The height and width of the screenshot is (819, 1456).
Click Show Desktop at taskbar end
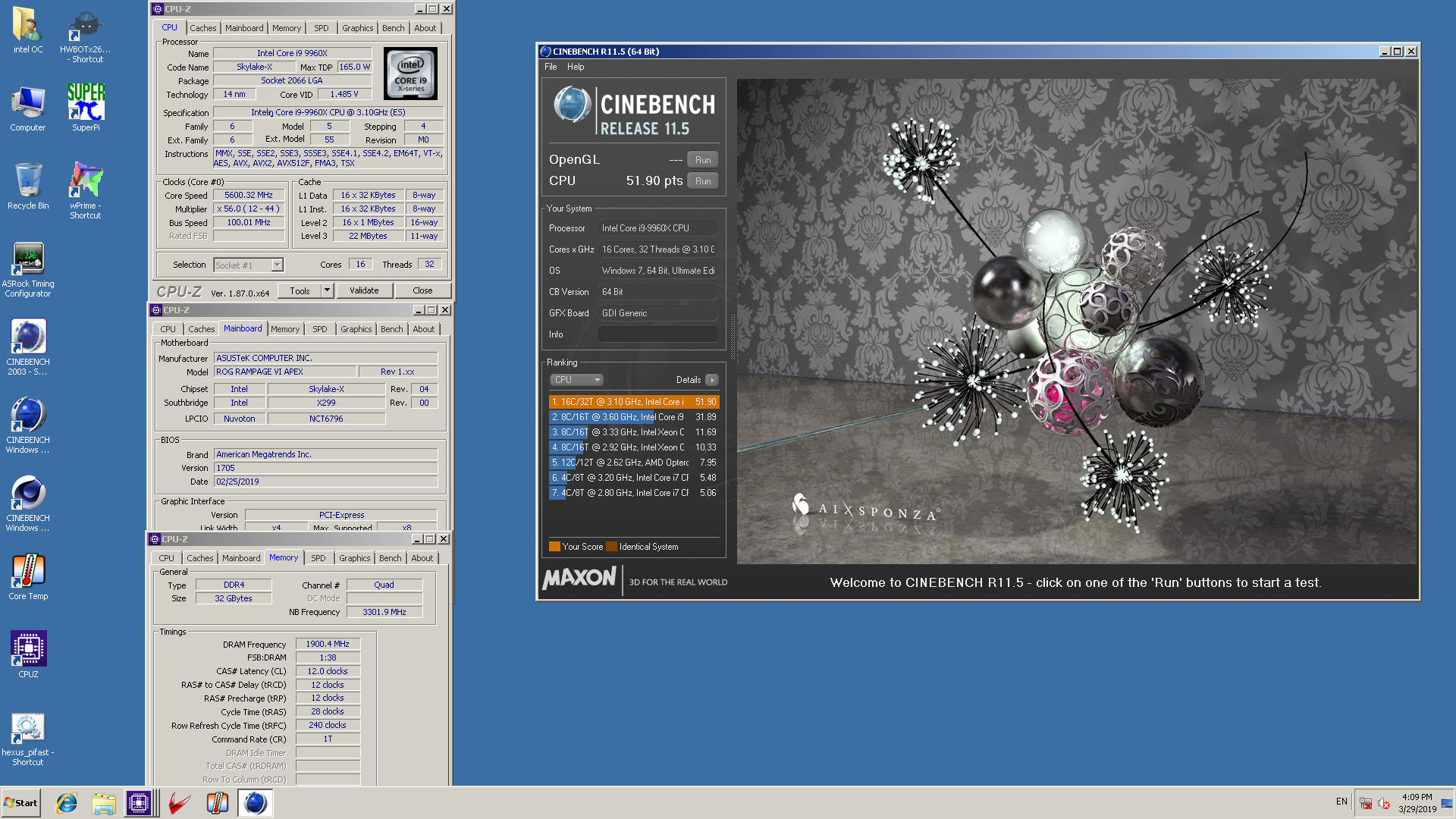point(1447,803)
